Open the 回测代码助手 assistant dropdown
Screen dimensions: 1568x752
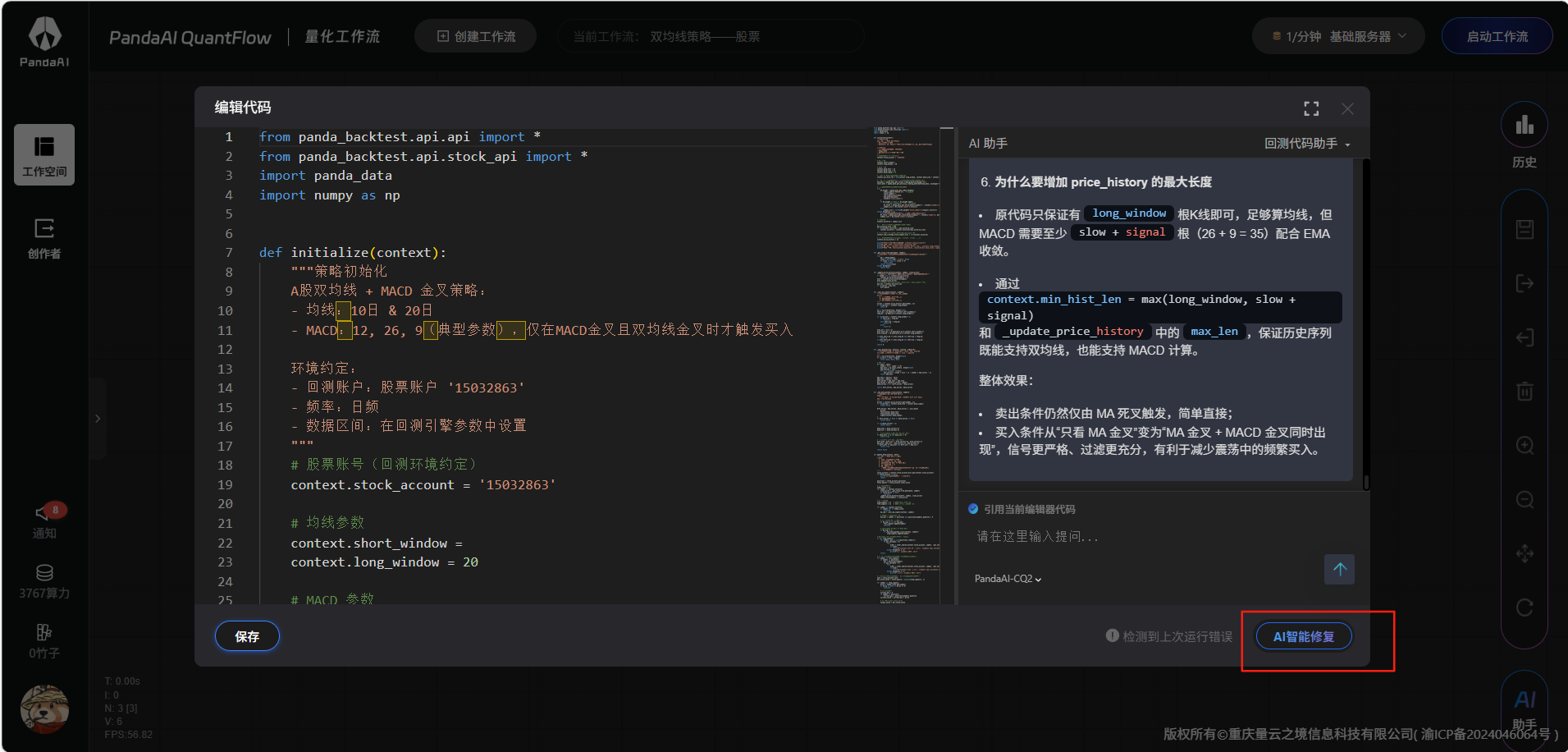click(1307, 144)
